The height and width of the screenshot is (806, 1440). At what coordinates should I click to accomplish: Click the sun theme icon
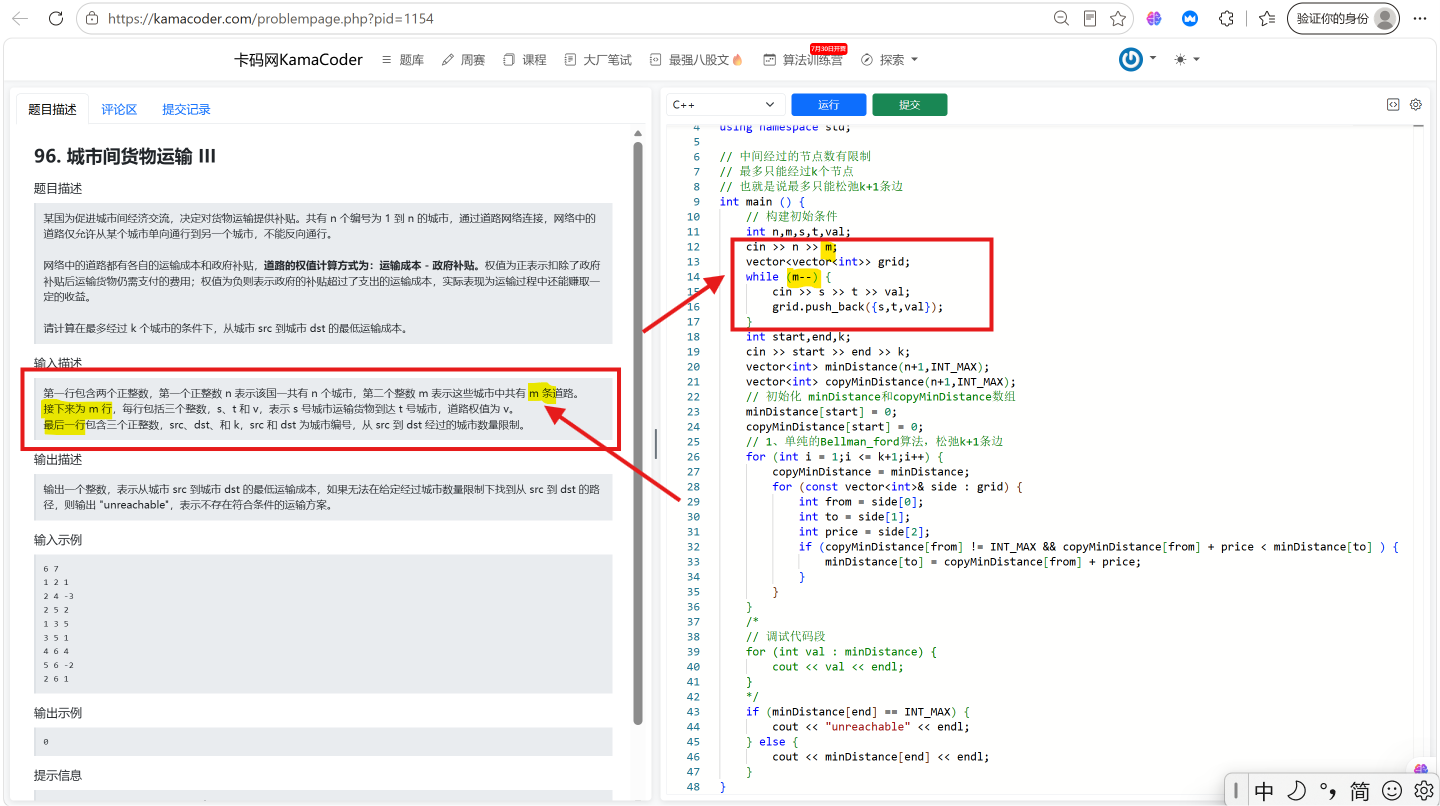coord(1180,60)
